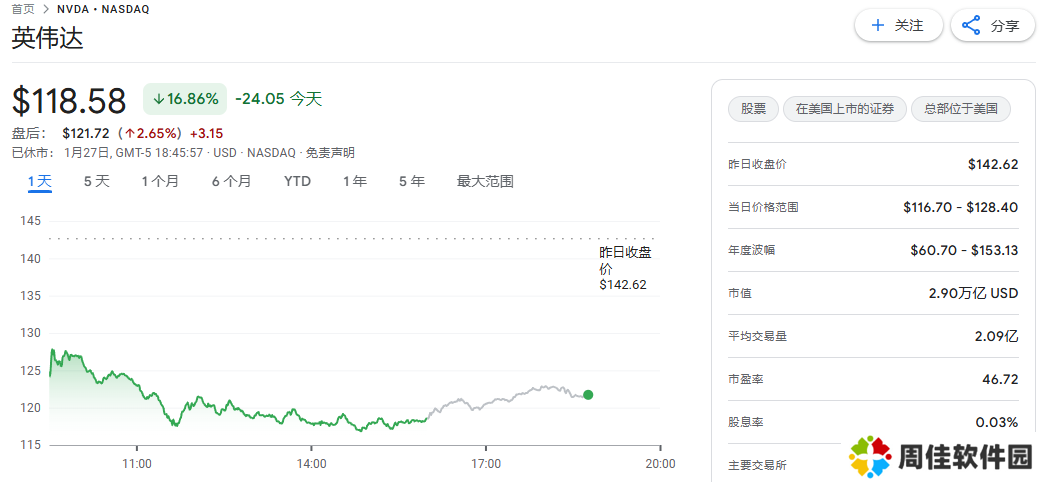Switch chart to 1 个月 range

point(160,181)
